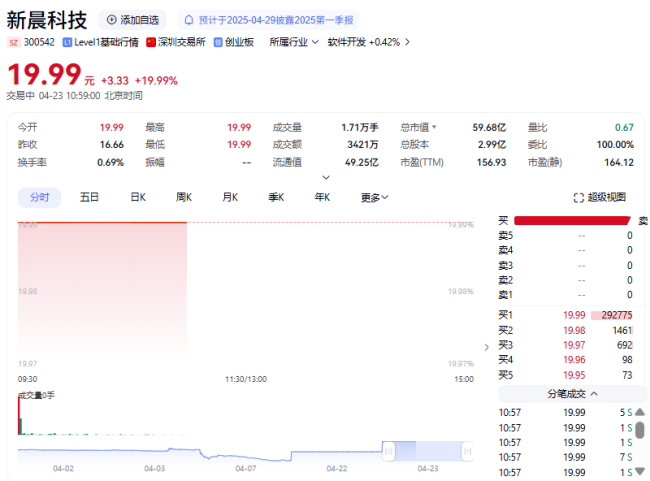Click the SZ market tag icon near 300542

coord(13,42)
